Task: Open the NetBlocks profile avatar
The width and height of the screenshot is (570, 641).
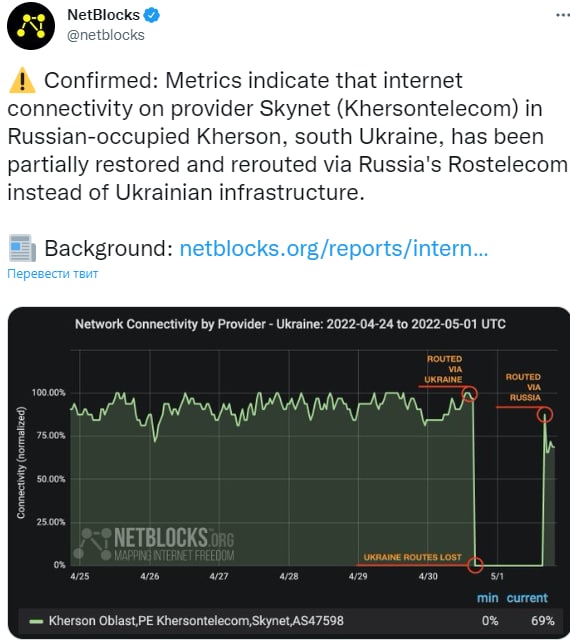Action: 31,25
